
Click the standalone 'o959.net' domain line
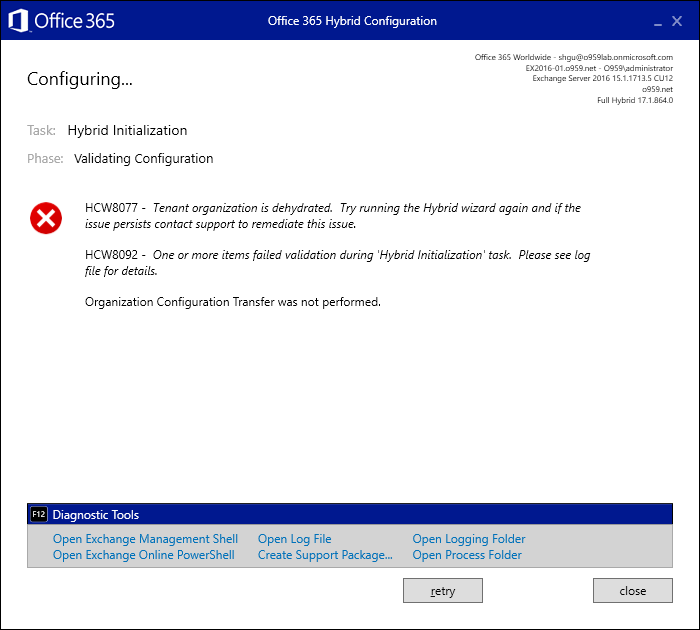click(x=657, y=89)
